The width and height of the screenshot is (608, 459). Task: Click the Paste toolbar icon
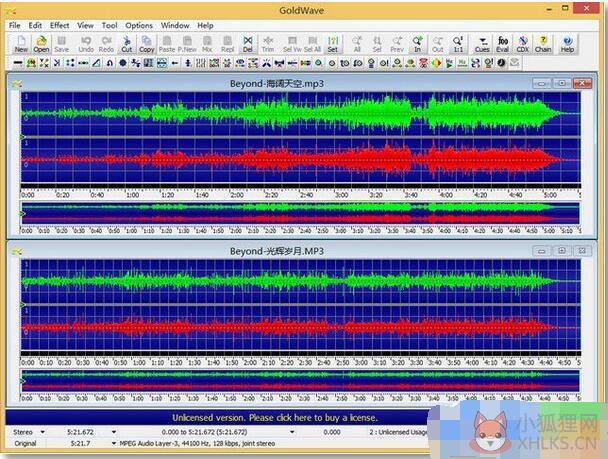[167, 44]
